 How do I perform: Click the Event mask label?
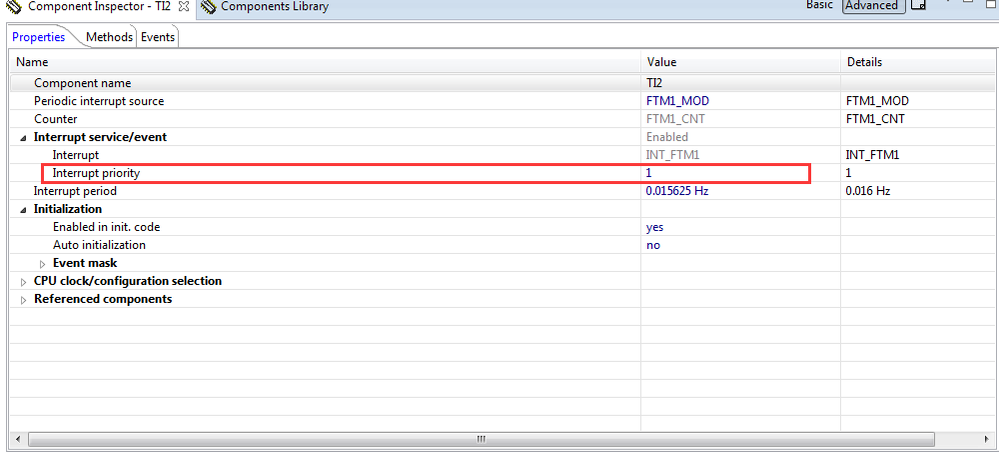pyautogui.click(x=85, y=263)
